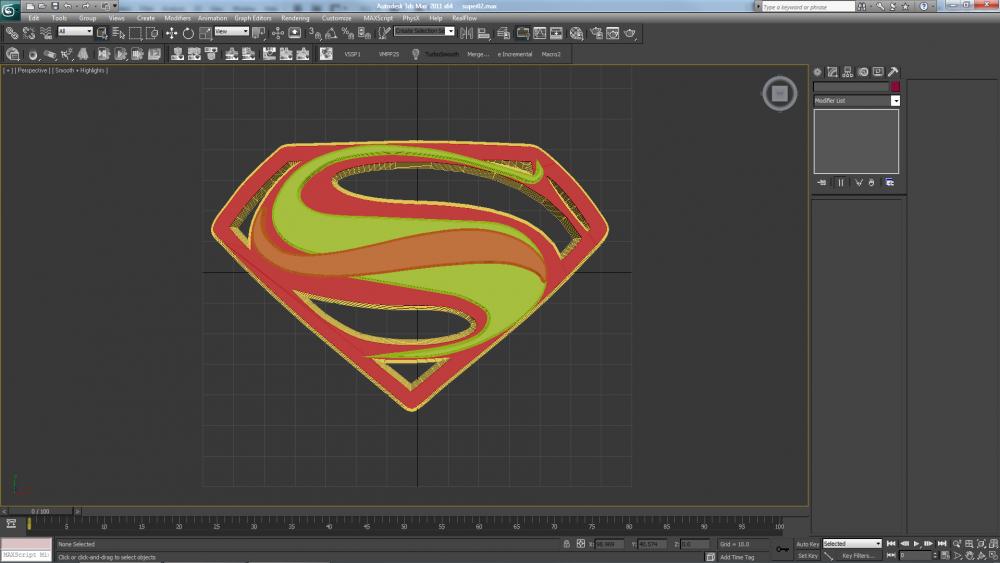
Task: Open the Edit menu
Action: 34,18
